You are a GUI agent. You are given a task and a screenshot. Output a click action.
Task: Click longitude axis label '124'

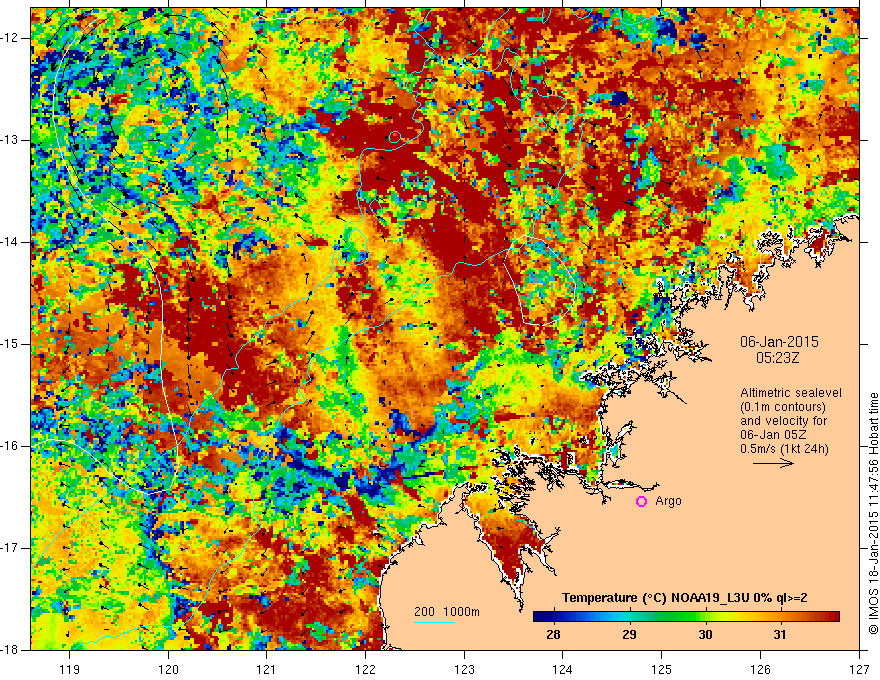tap(563, 669)
